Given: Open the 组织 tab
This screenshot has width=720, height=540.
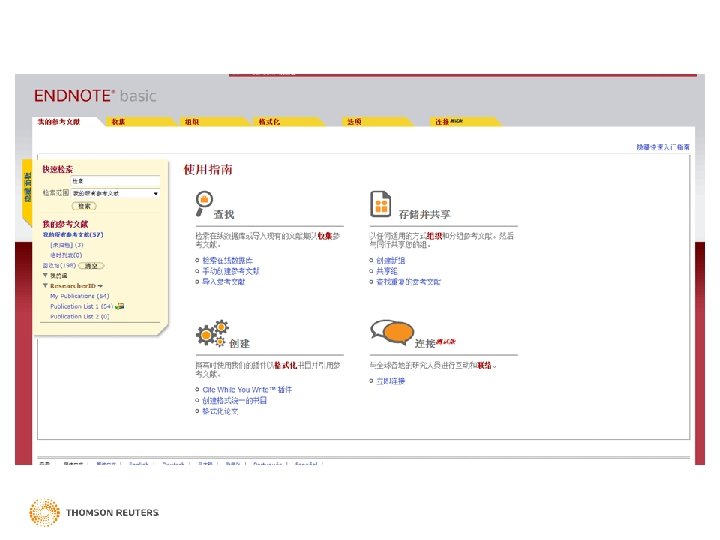Looking at the screenshot, I should [x=192, y=122].
